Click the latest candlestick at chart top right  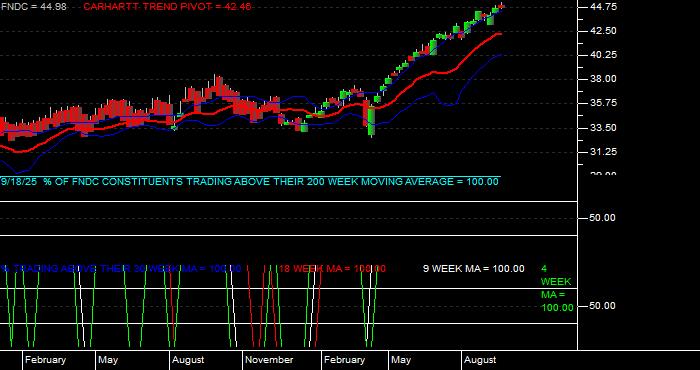pos(502,6)
